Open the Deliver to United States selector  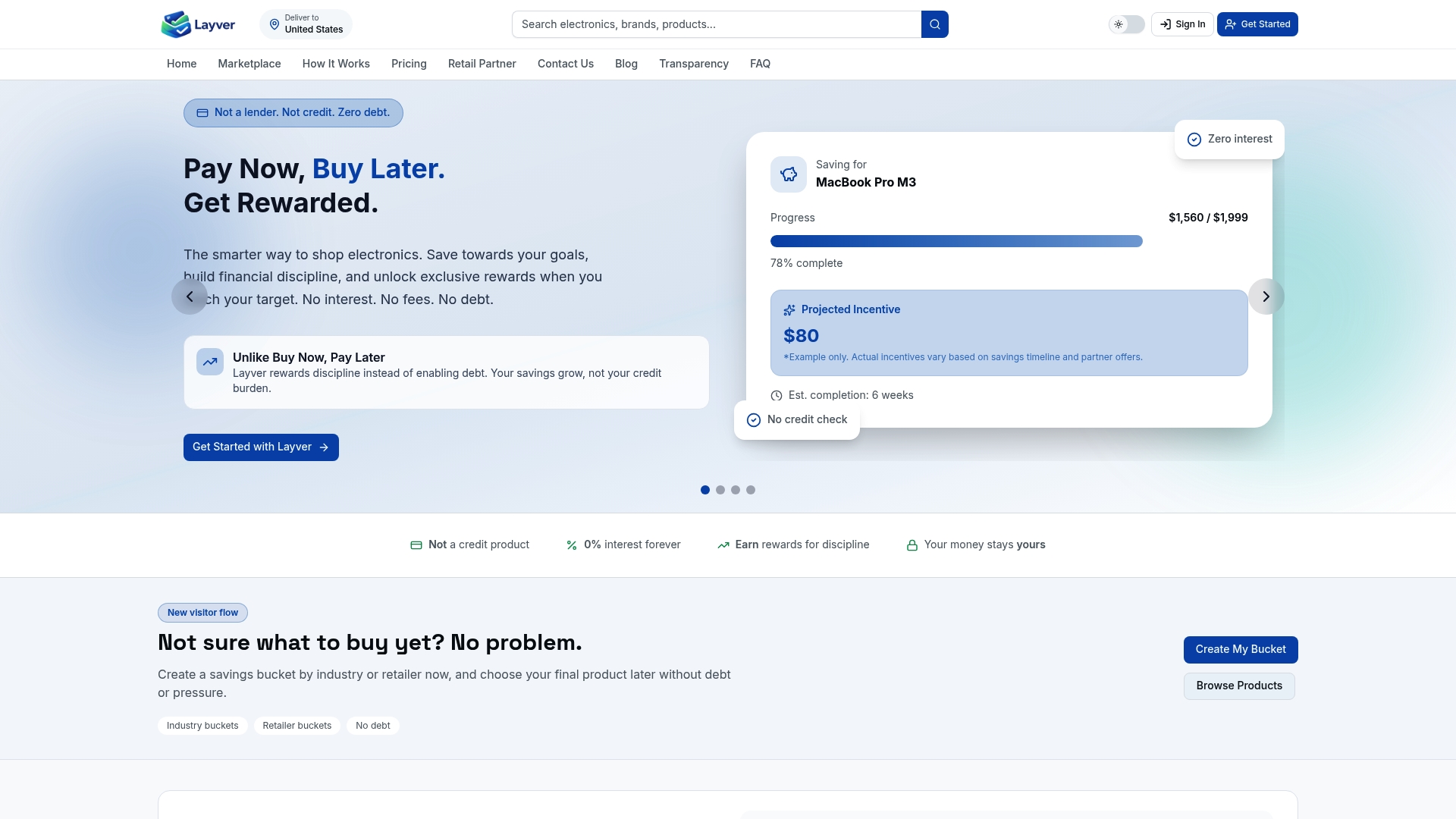[x=306, y=24]
